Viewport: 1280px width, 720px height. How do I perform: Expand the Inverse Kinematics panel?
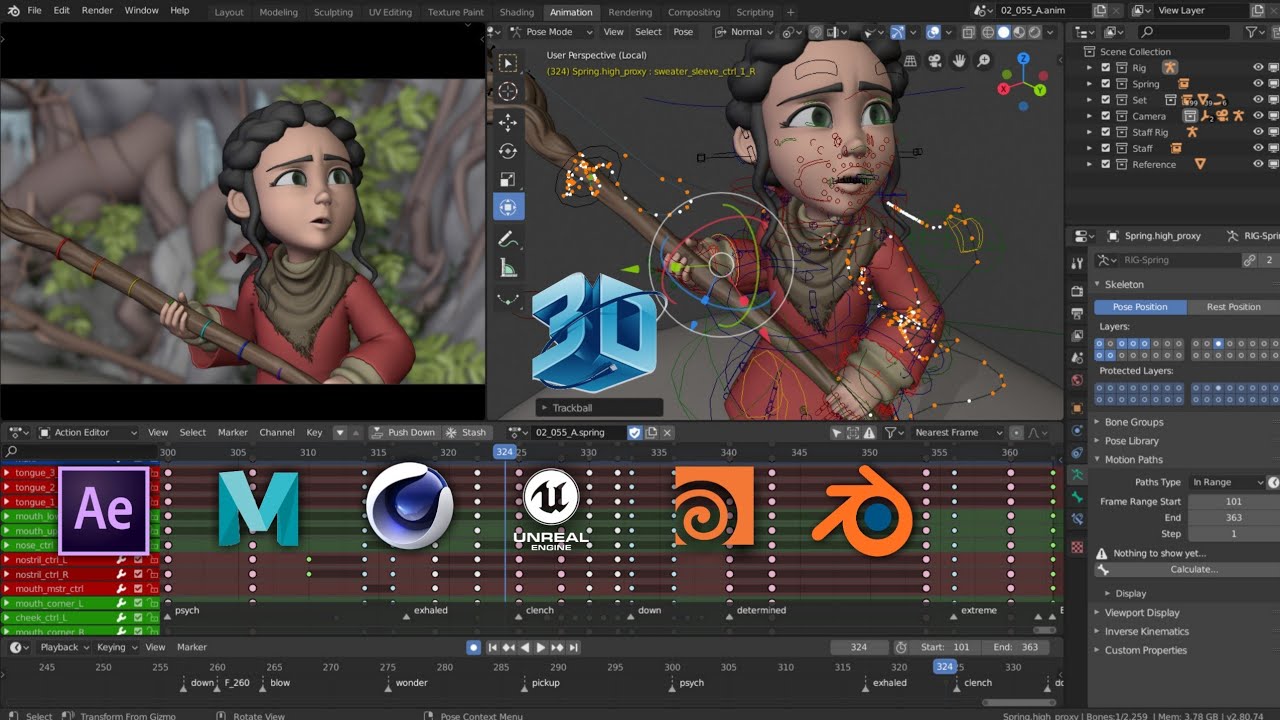[x=1146, y=631]
